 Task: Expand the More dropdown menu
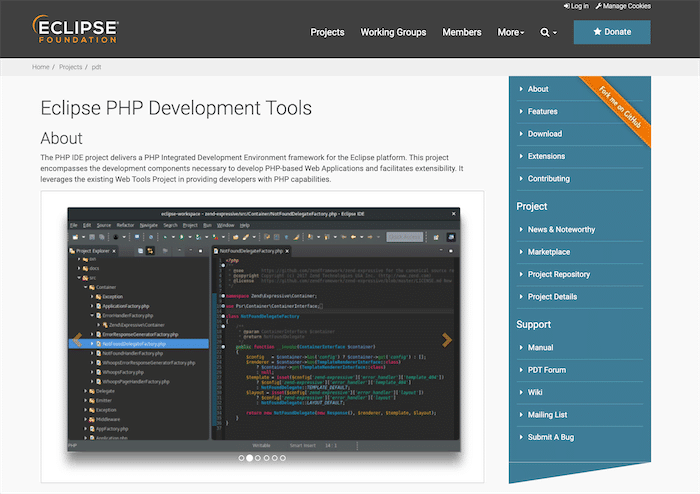coord(510,32)
